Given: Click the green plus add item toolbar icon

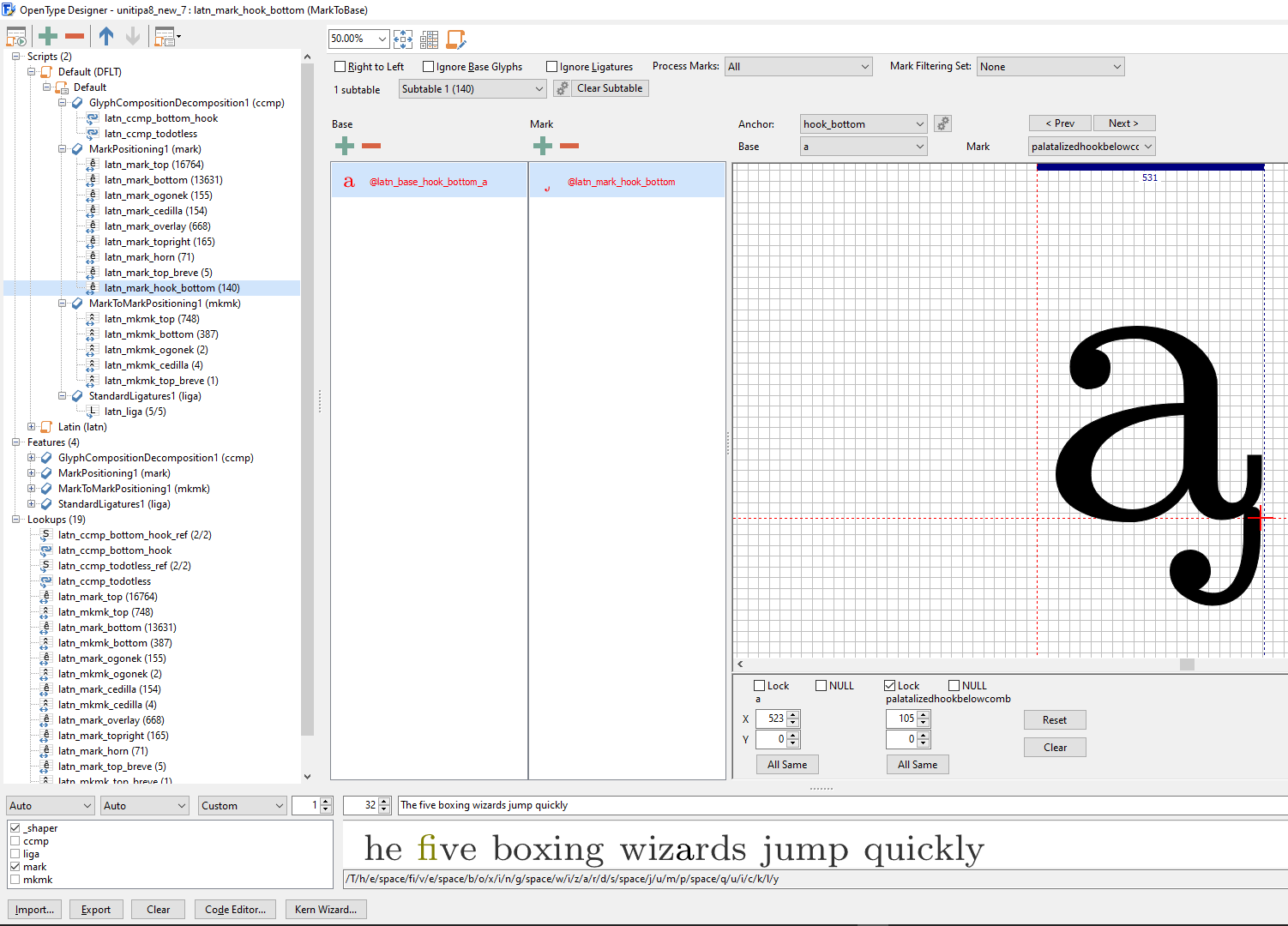Looking at the screenshot, I should point(48,36).
